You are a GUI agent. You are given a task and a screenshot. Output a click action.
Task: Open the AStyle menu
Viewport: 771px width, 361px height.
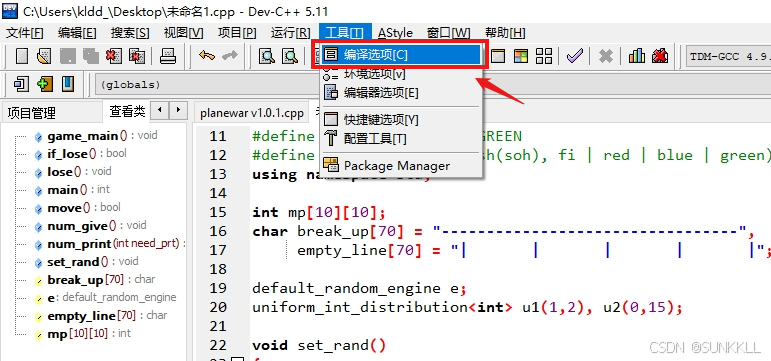coord(395,33)
